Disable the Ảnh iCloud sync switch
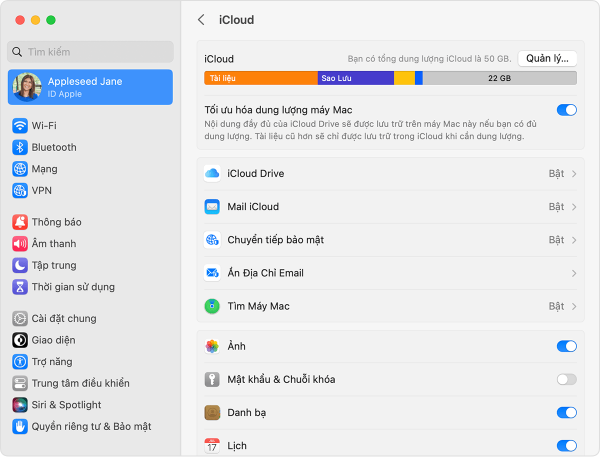 (x=567, y=346)
